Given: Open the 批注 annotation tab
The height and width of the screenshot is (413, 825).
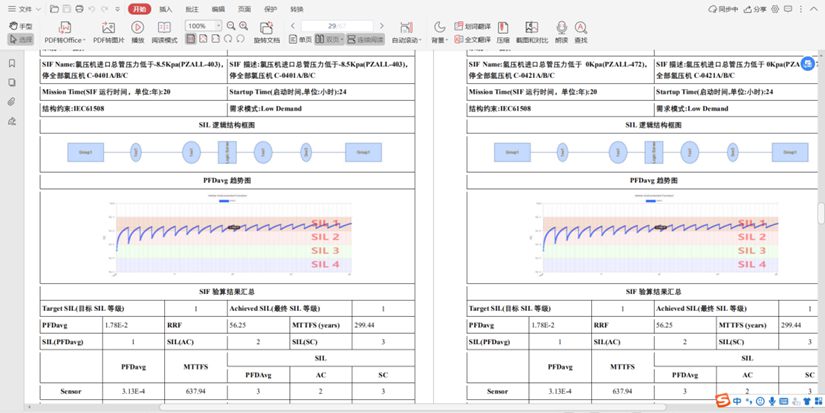Looking at the screenshot, I should click(192, 9).
